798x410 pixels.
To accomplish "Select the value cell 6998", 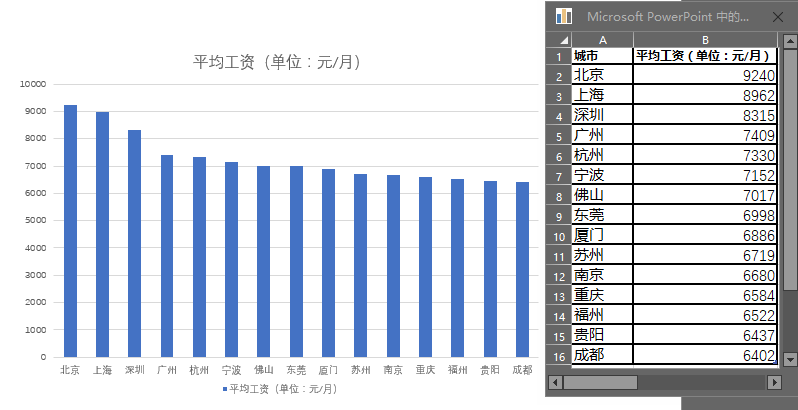I will pos(705,215).
